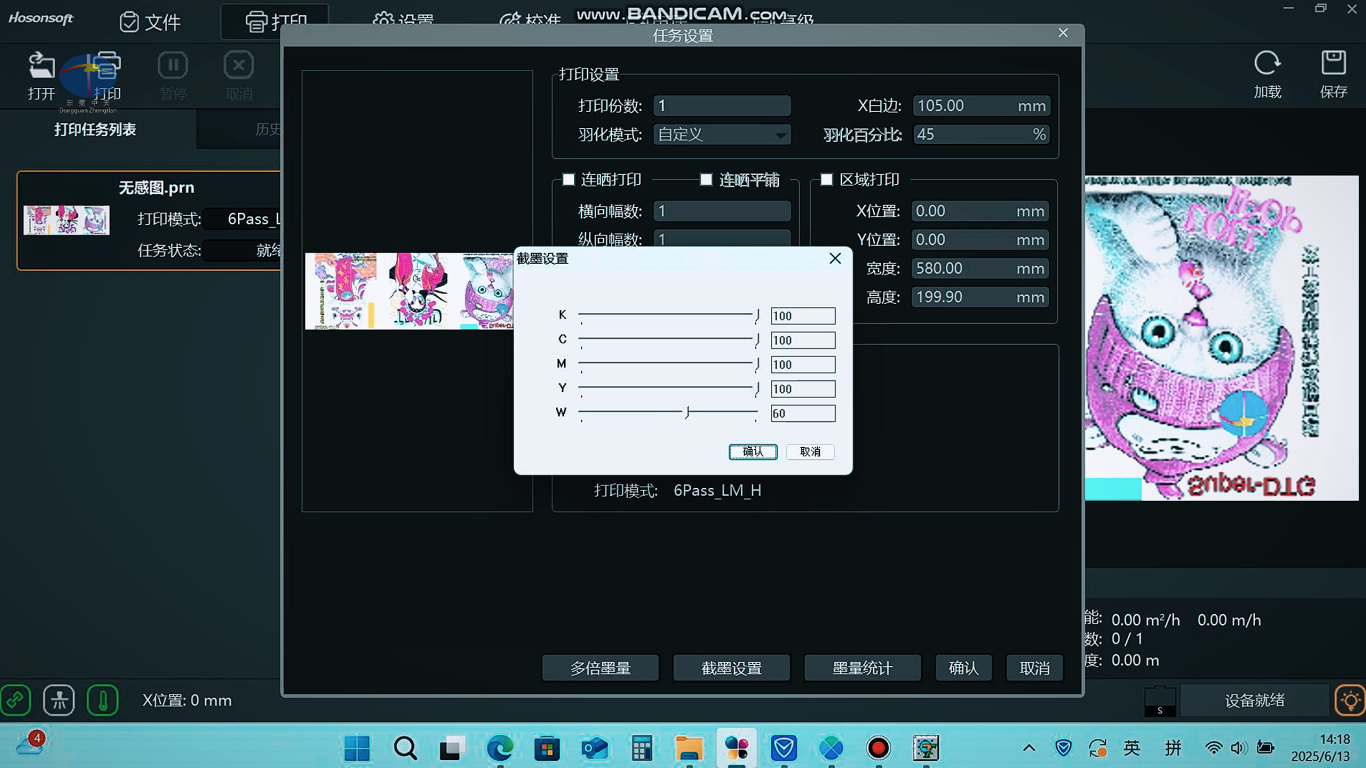Image resolution: width=1366 pixels, height=768 pixels.
Task: Click the green link icon in status bar
Action: pyautogui.click(x=15, y=700)
